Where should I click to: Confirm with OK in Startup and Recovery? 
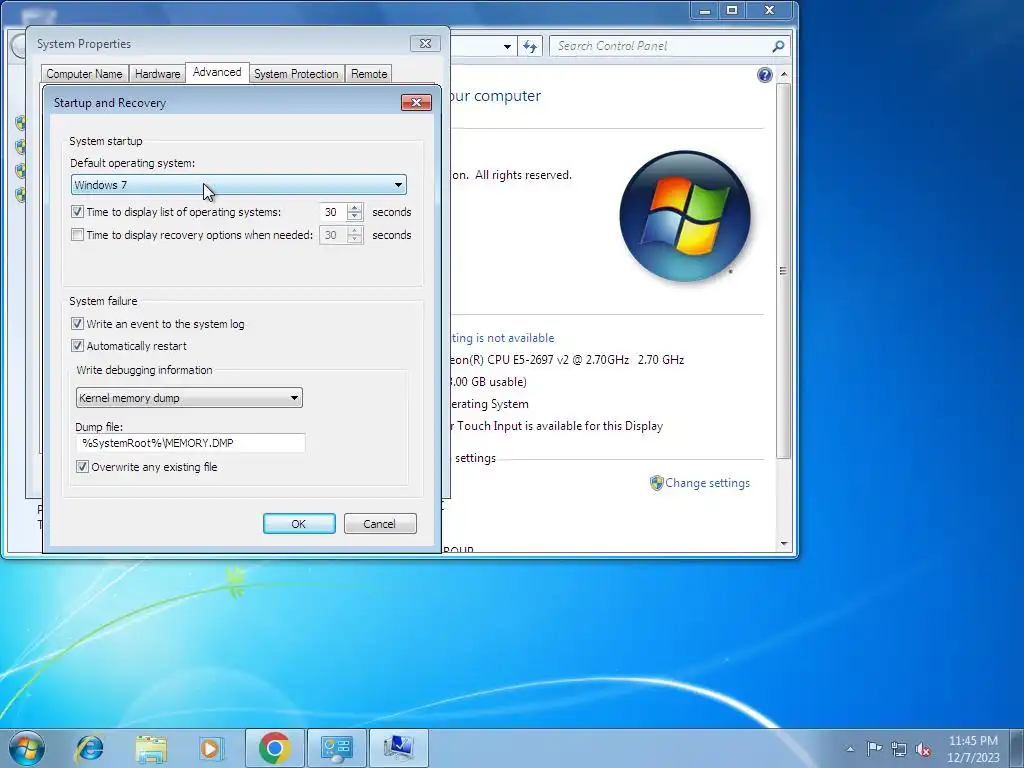point(299,524)
